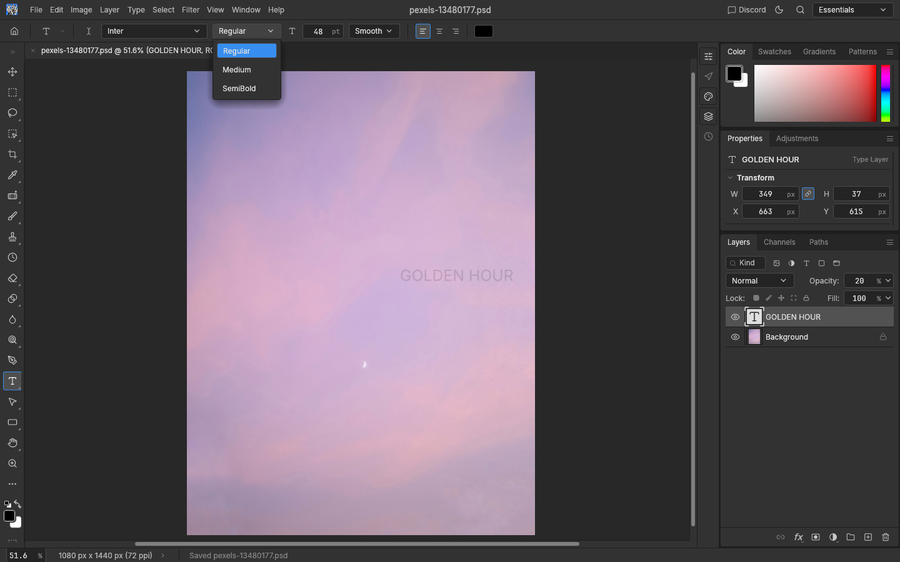The width and height of the screenshot is (900, 562).
Task: Select the Object Selection tool
Action: (x=12, y=134)
